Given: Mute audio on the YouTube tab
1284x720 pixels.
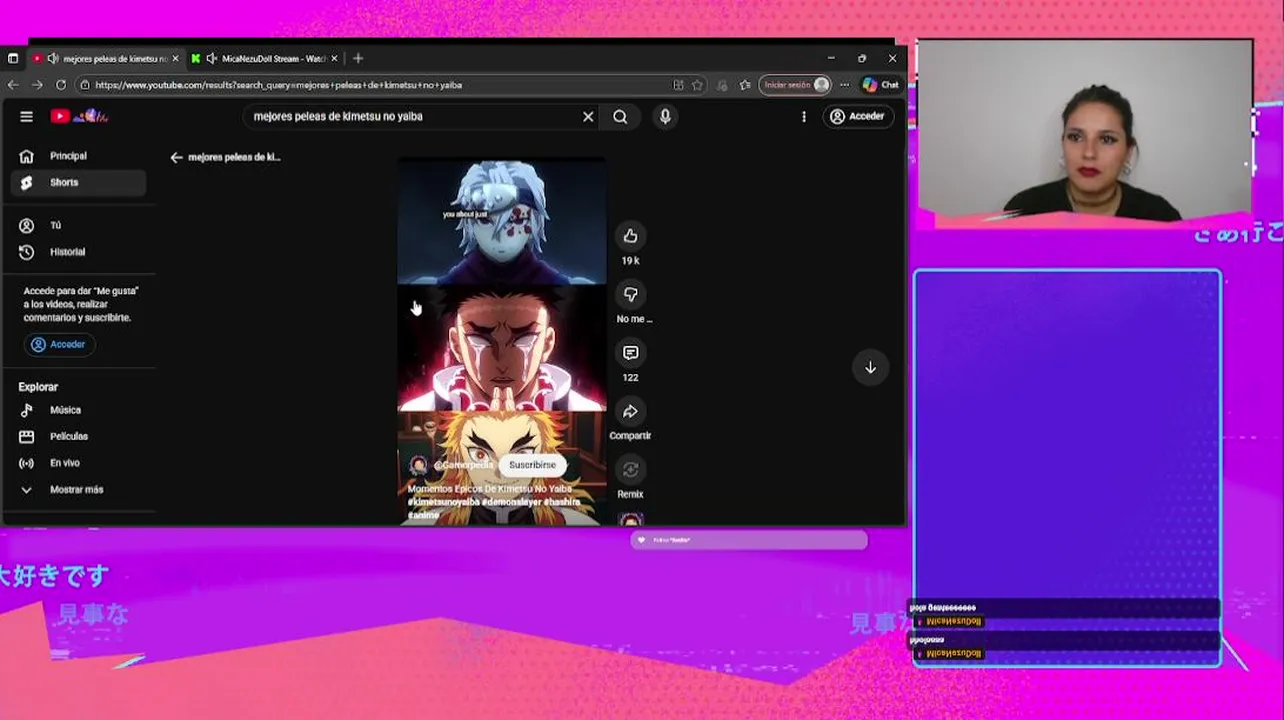Looking at the screenshot, I should (52, 59).
